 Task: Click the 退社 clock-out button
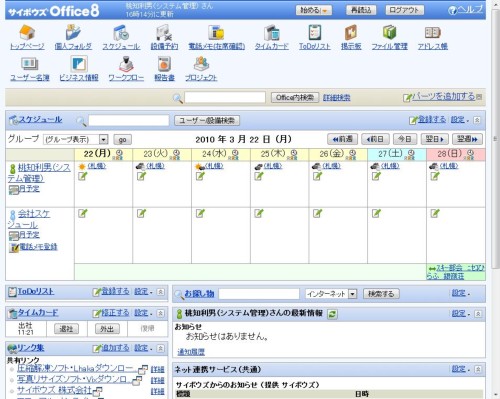pos(66,329)
